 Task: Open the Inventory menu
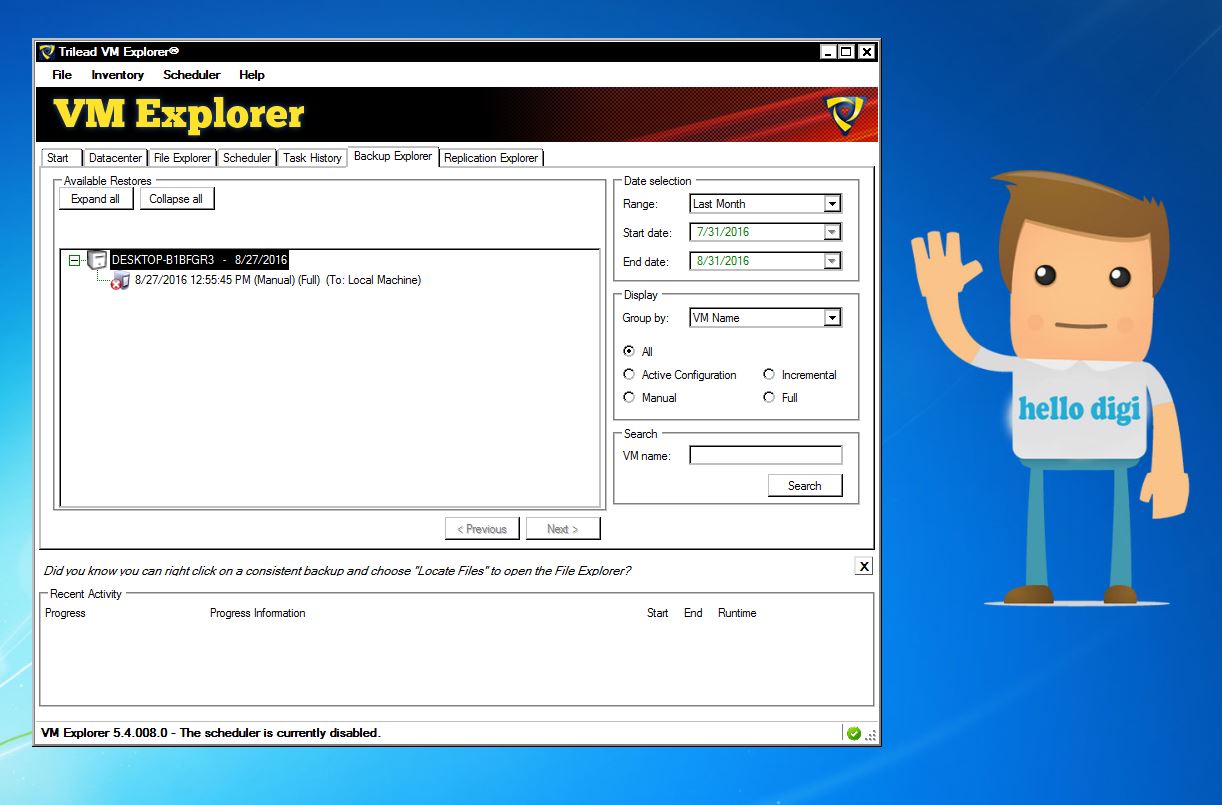[x=118, y=75]
